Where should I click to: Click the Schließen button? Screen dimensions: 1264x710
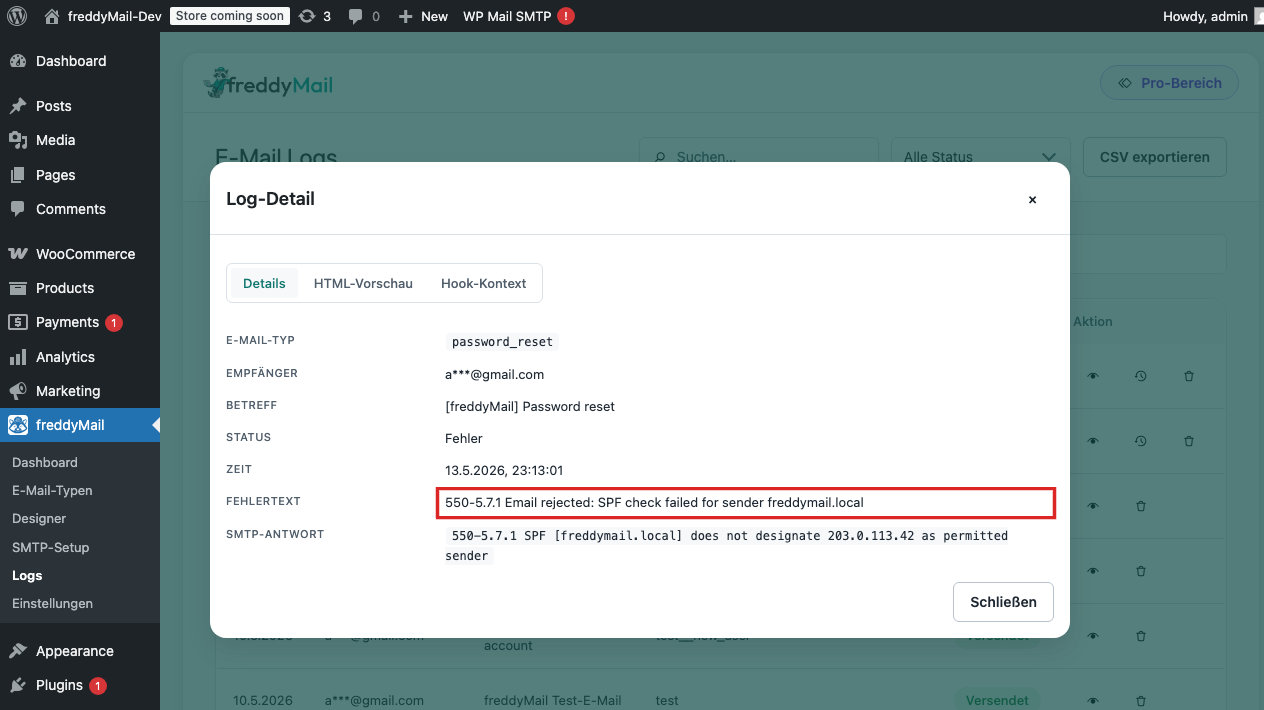click(1003, 602)
